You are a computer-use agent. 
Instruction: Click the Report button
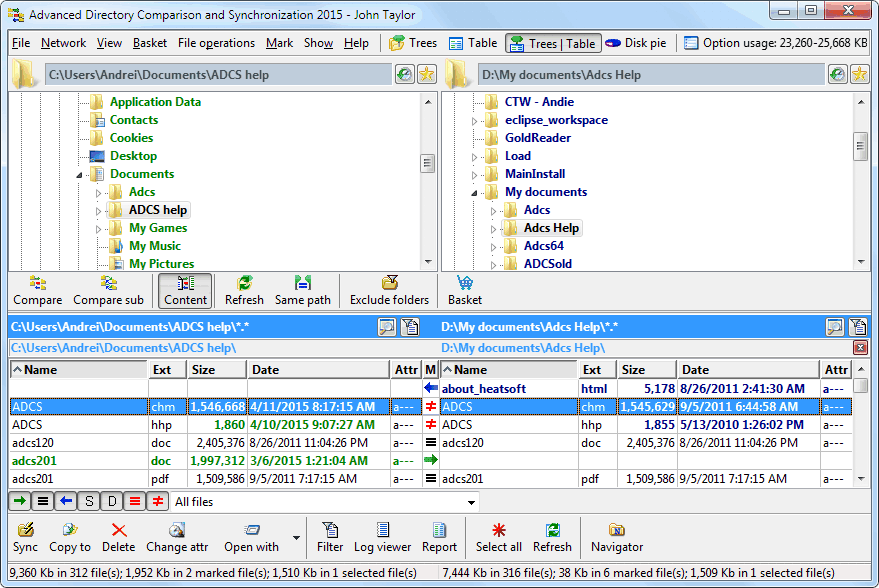tap(439, 538)
